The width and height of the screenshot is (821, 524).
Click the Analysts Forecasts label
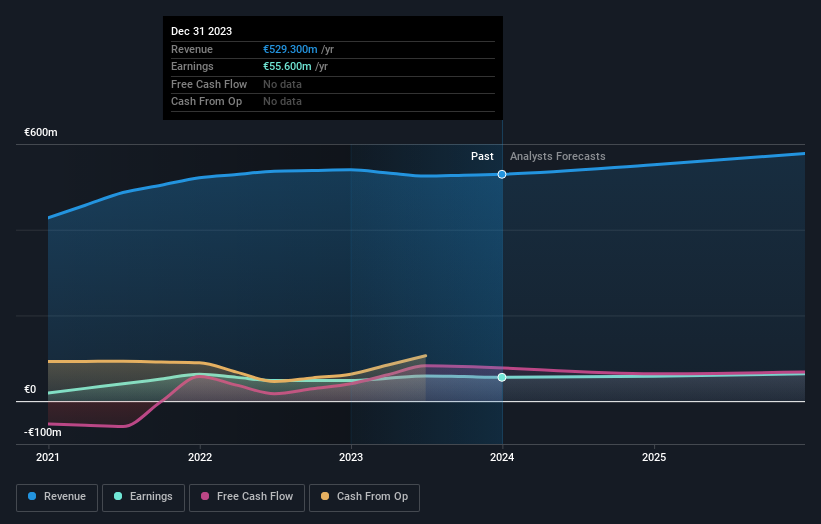pyautogui.click(x=558, y=156)
